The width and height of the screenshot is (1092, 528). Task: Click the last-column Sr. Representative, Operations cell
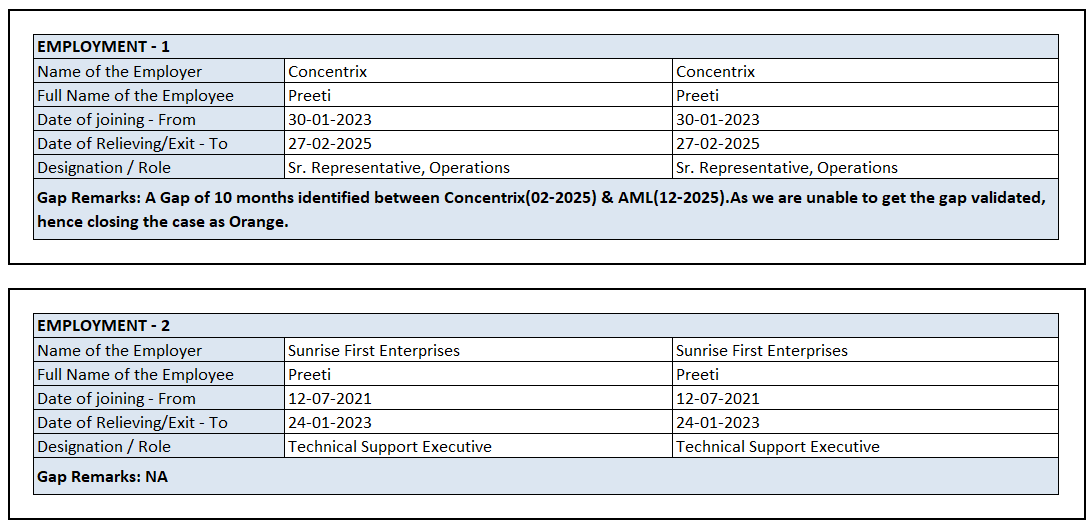click(787, 167)
